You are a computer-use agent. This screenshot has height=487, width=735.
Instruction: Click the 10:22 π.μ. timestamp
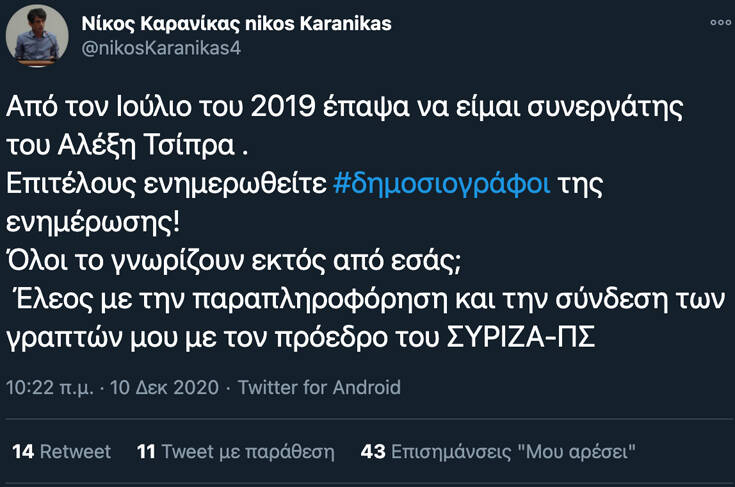tap(50, 387)
